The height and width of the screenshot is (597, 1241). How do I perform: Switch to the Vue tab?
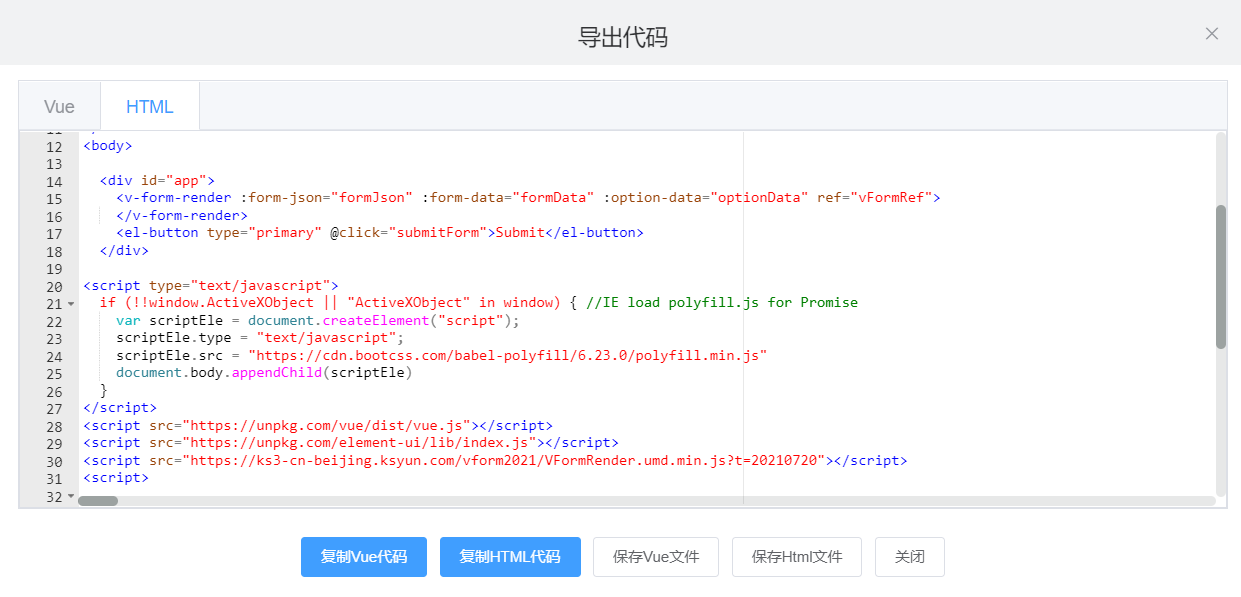click(60, 107)
